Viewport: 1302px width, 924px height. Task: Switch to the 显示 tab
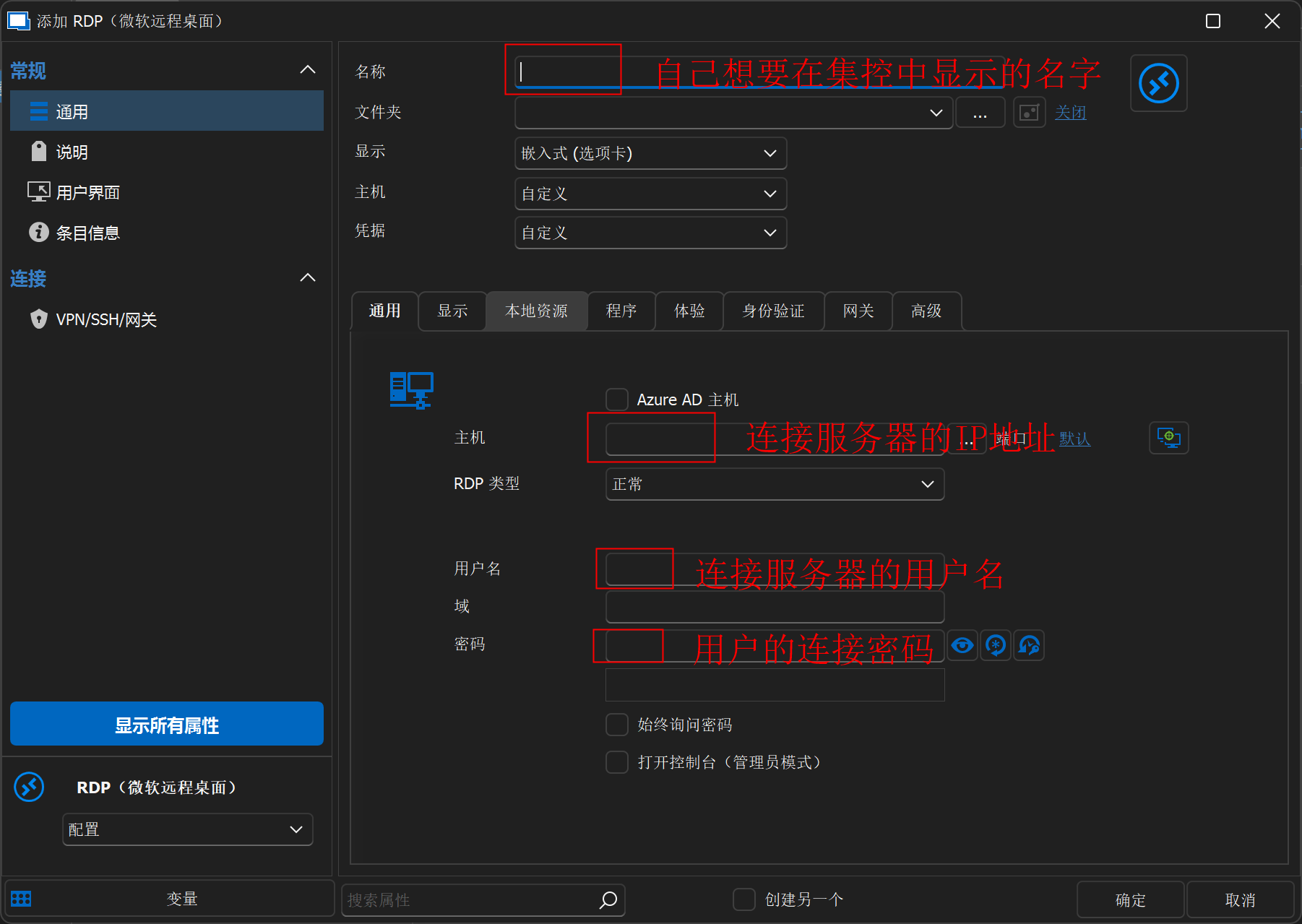[x=452, y=311]
